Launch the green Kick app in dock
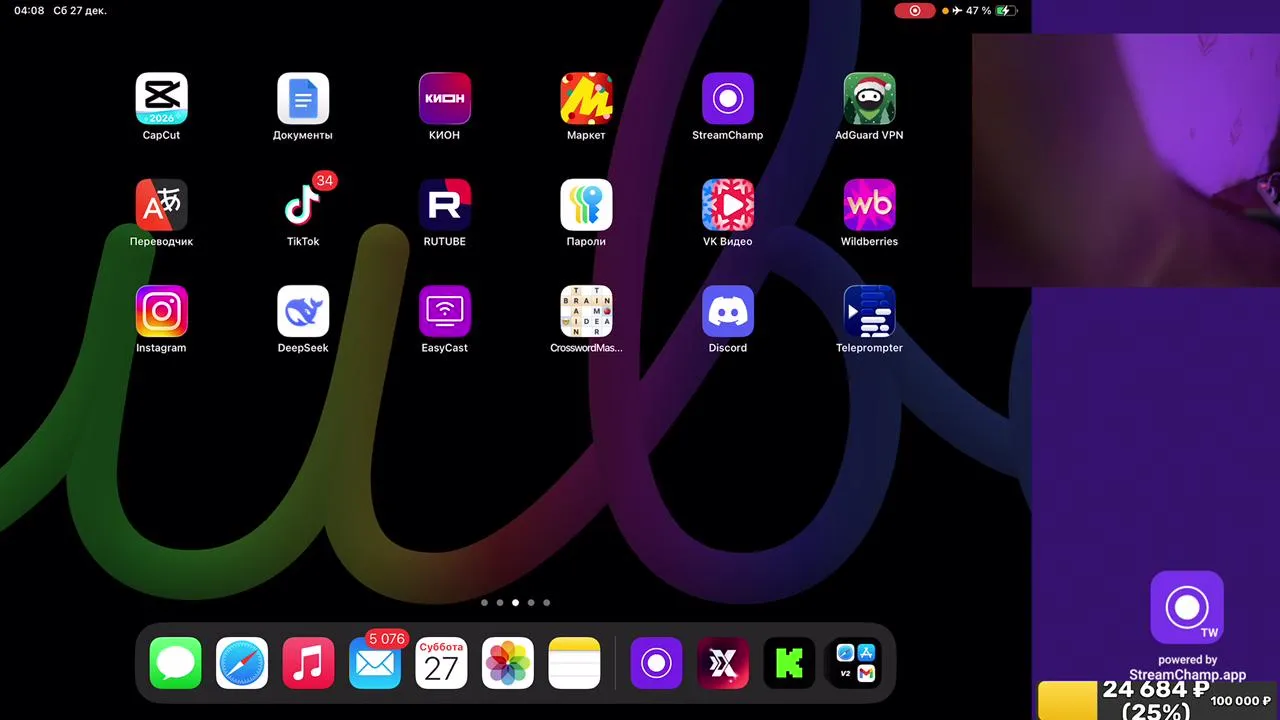 coord(789,663)
